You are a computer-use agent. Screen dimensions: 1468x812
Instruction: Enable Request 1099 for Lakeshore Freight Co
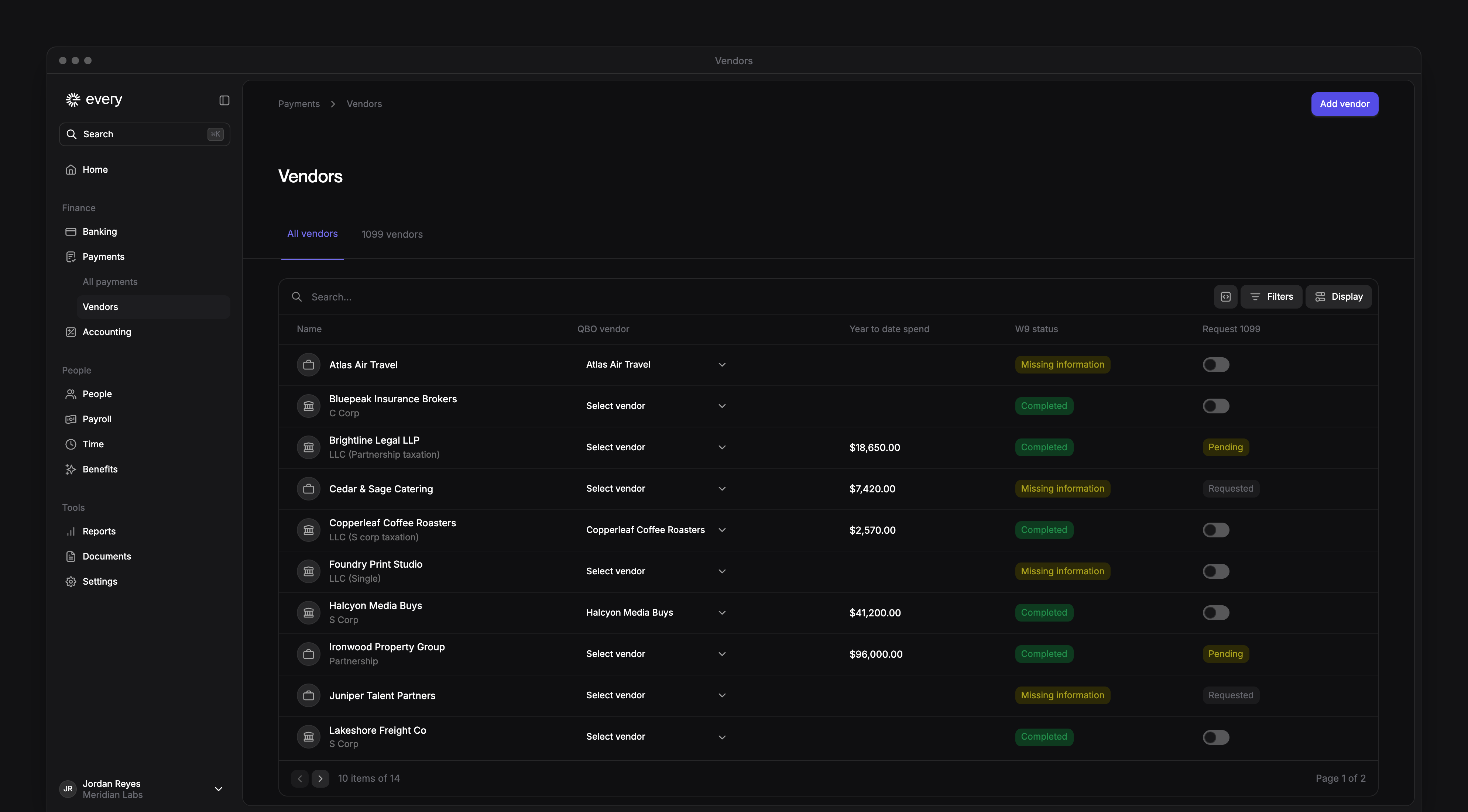pyautogui.click(x=1215, y=737)
